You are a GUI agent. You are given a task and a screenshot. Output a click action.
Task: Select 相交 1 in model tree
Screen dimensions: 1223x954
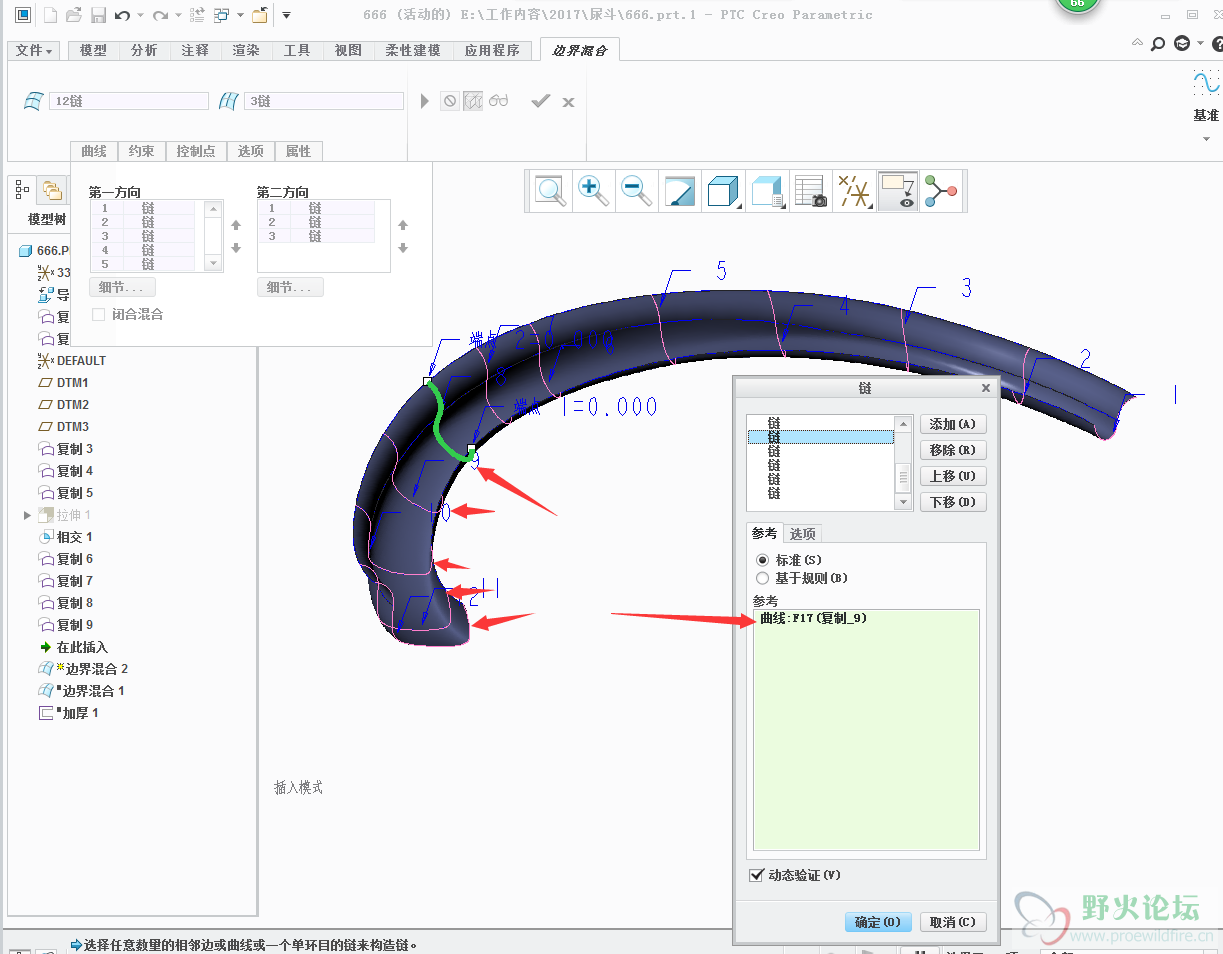point(66,537)
